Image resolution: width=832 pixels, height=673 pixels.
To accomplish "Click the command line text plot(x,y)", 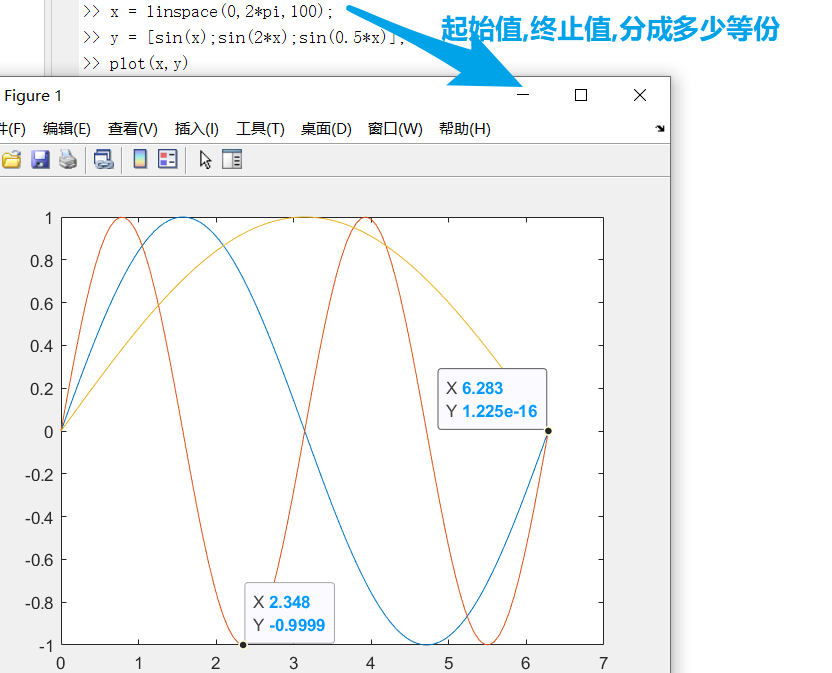I will (149, 64).
